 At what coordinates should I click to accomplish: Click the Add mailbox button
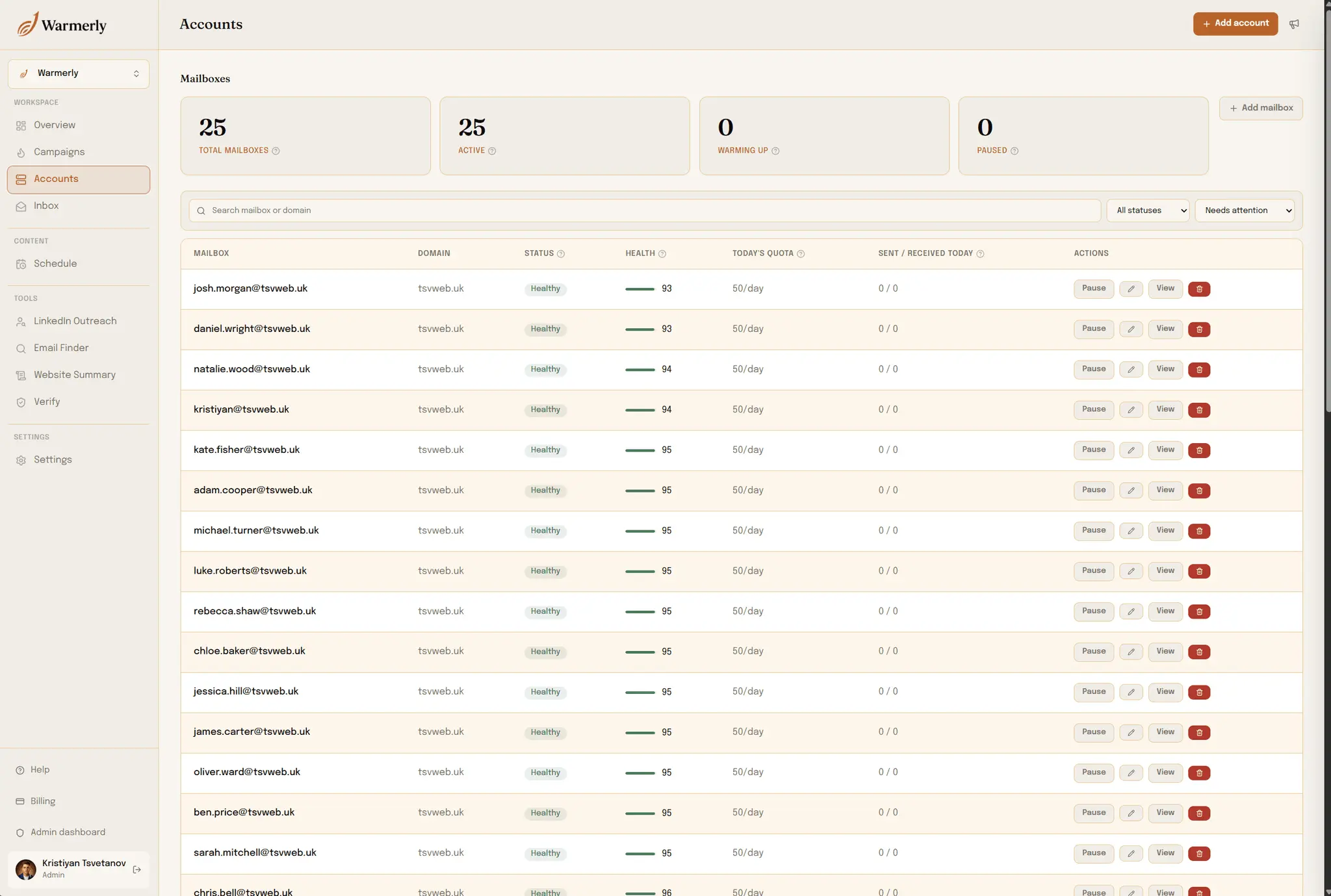click(1261, 108)
